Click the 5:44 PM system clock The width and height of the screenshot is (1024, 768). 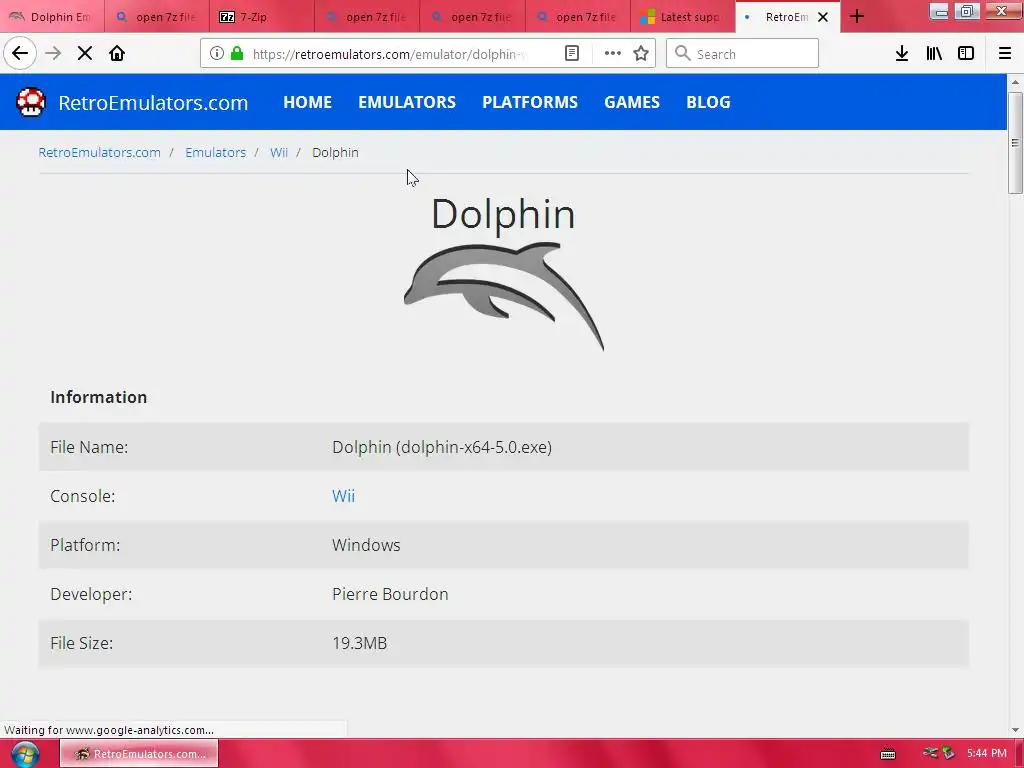987,754
